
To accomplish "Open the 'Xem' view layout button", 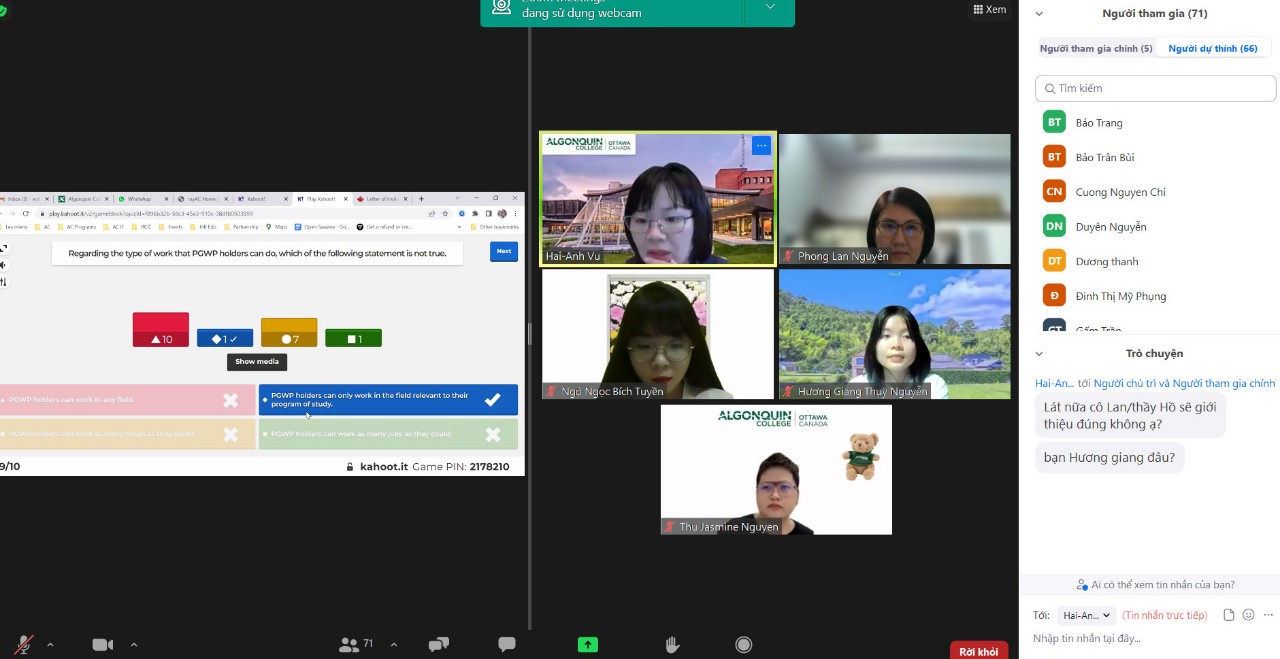I will pos(990,9).
